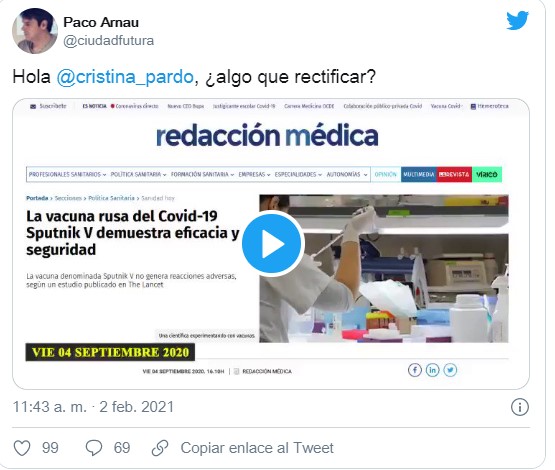The image size is (555, 470).
Task: Open Paco Arnau profile picture
Action: 35,31
